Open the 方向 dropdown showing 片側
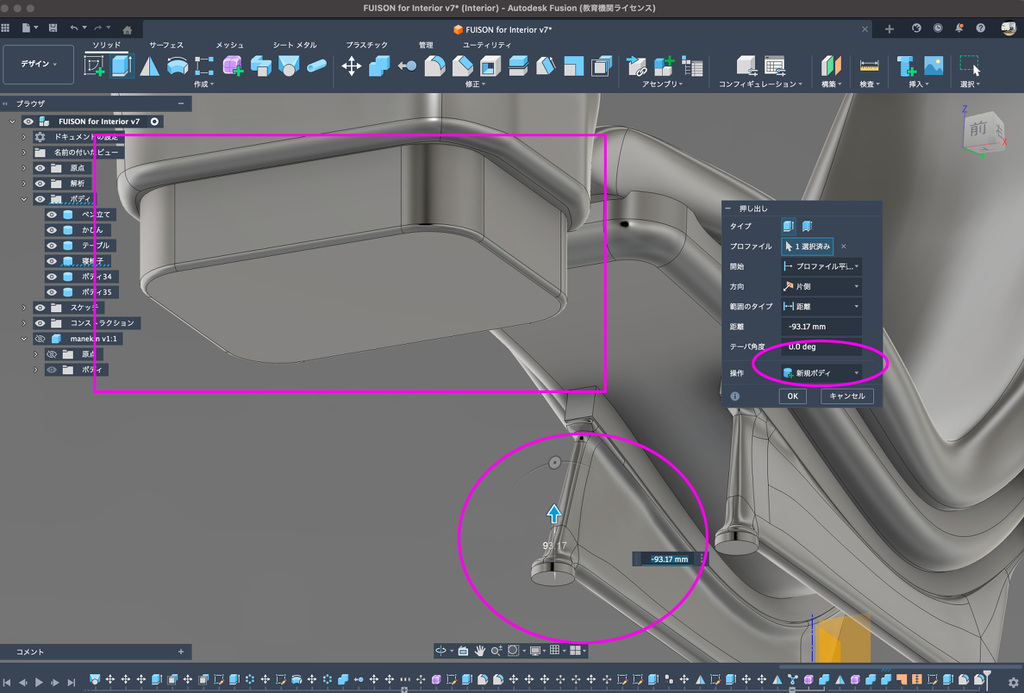Image resolution: width=1024 pixels, height=693 pixels. coord(821,286)
